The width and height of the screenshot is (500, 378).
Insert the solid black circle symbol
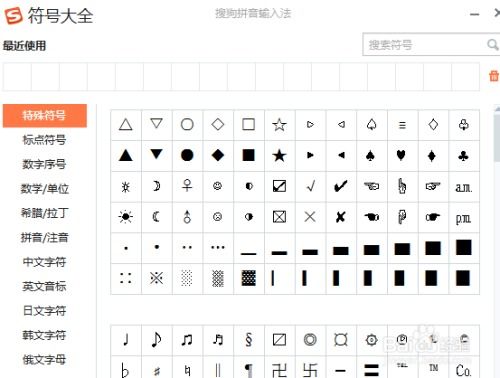point(187,155)
